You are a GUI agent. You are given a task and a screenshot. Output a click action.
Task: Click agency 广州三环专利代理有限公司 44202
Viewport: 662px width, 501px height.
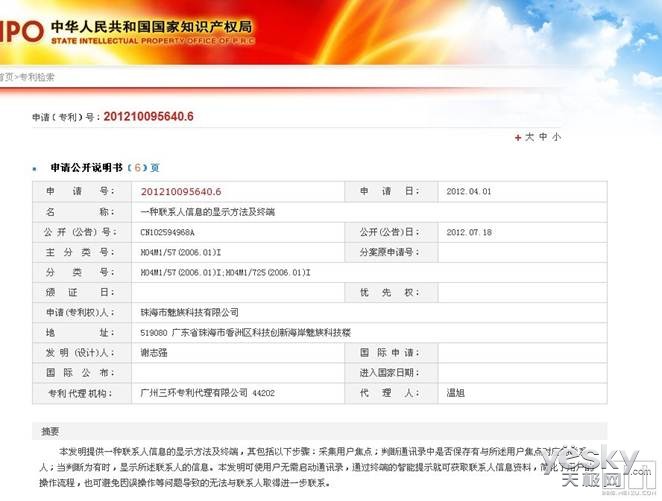tap(207, 393)
